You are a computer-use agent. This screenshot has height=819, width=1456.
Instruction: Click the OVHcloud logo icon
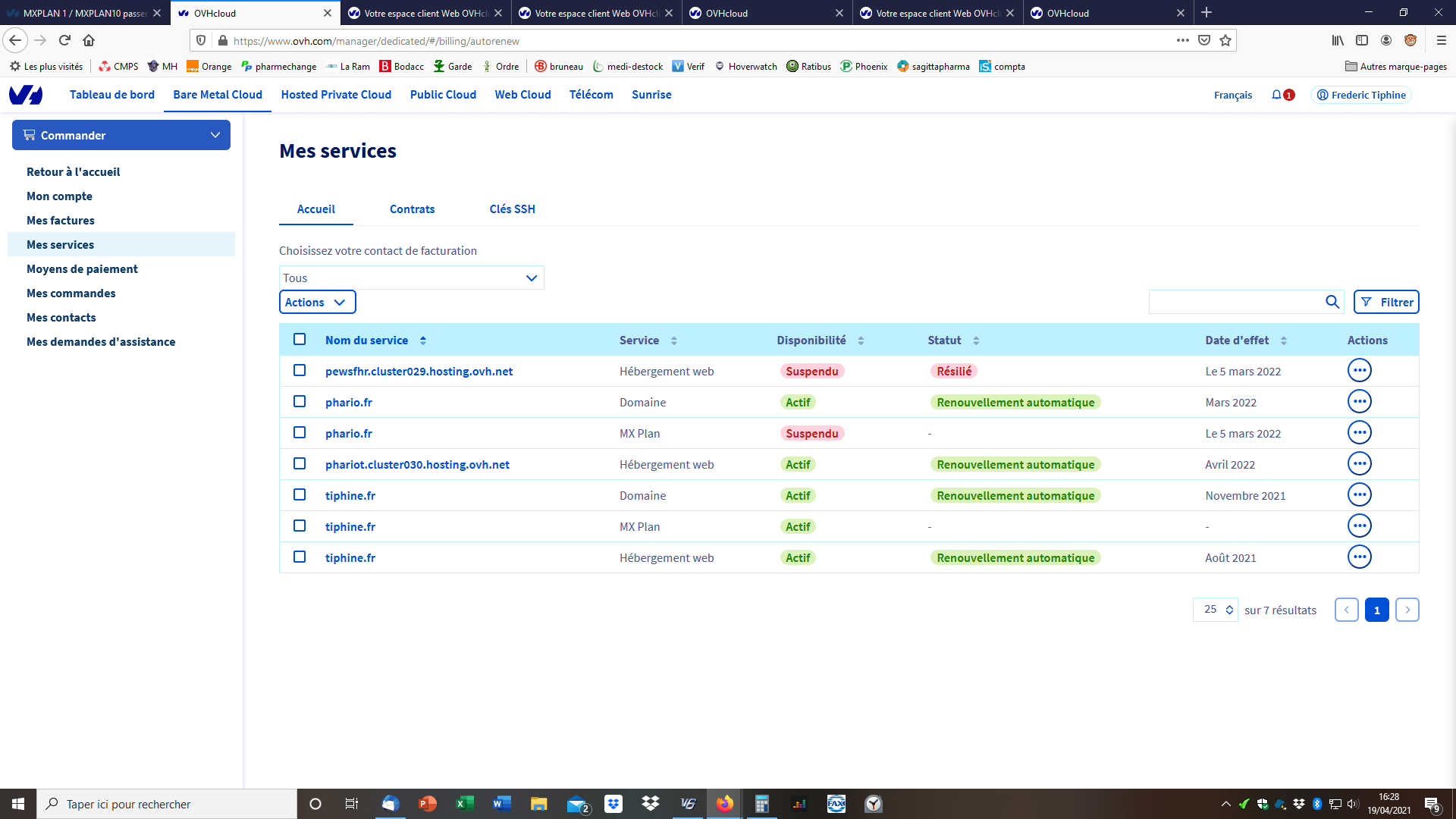click(x=26, y=95)
